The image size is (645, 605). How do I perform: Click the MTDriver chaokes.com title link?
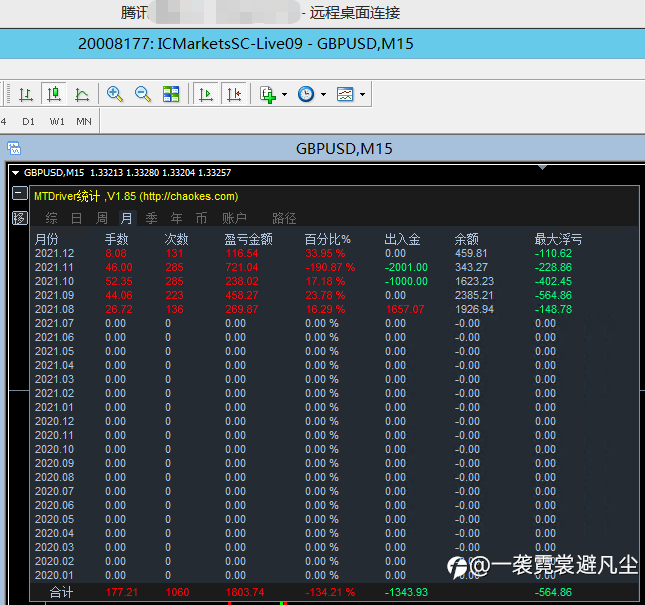(x=136, y=196)
